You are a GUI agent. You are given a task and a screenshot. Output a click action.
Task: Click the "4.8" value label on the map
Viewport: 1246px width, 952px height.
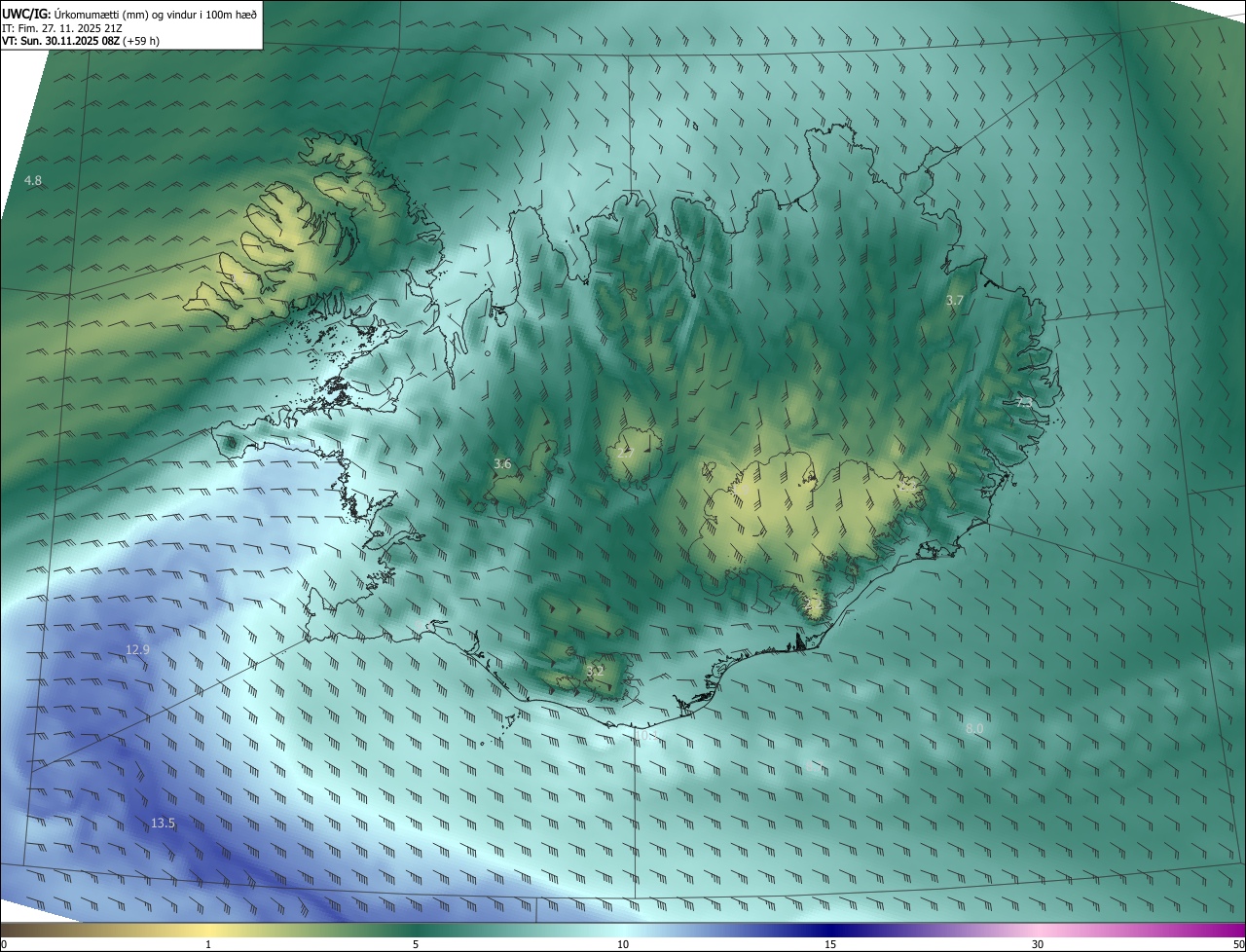coord(33,181)
